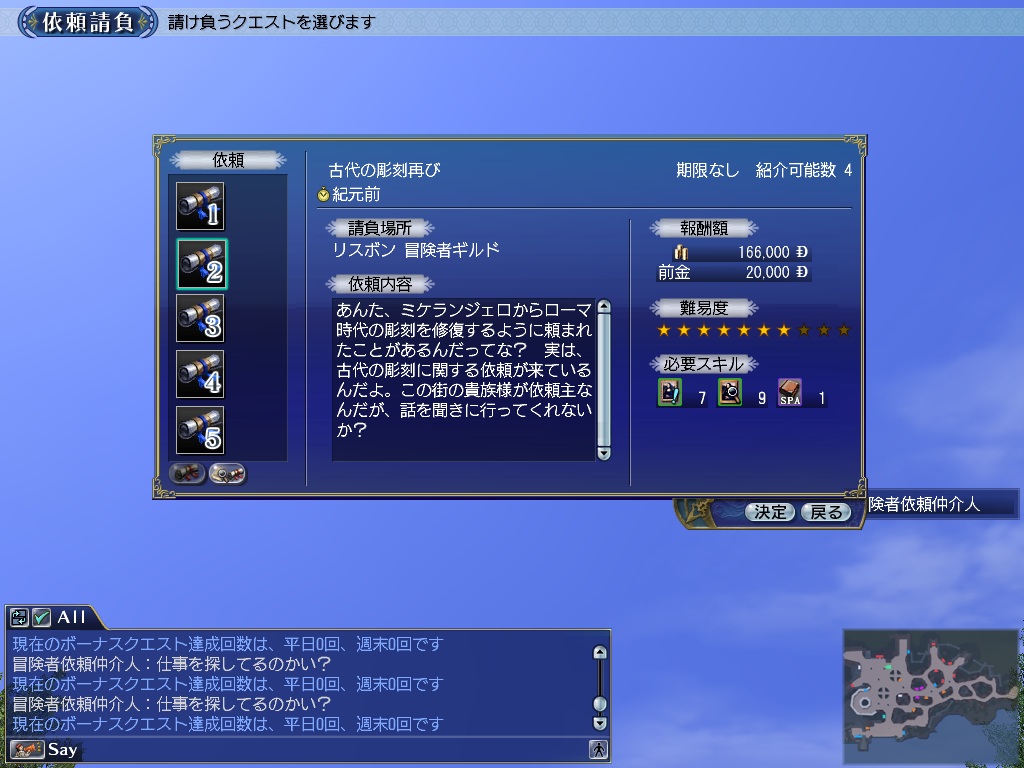The height and width of the screenshot is (768, 1024).
Task: Select quest scroll number 4
Action: click(200, 375)
